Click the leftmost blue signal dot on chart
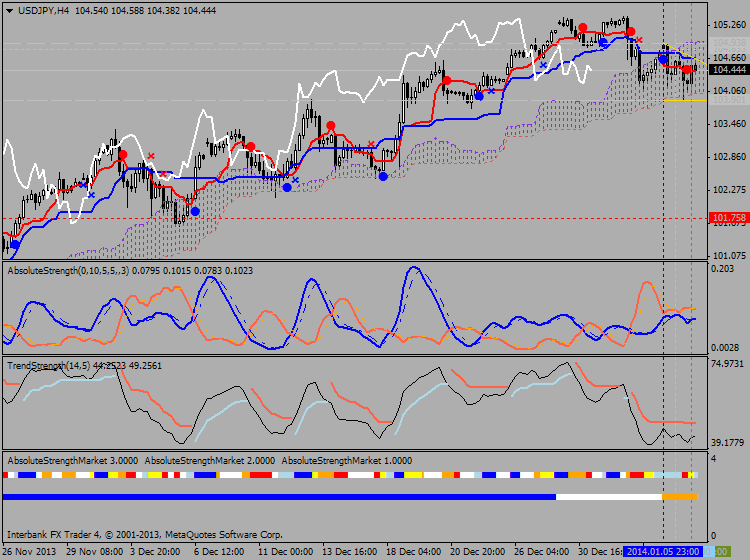Image resolution: width=750 pixels, height=560 pixels. click(x=14, y=244)
